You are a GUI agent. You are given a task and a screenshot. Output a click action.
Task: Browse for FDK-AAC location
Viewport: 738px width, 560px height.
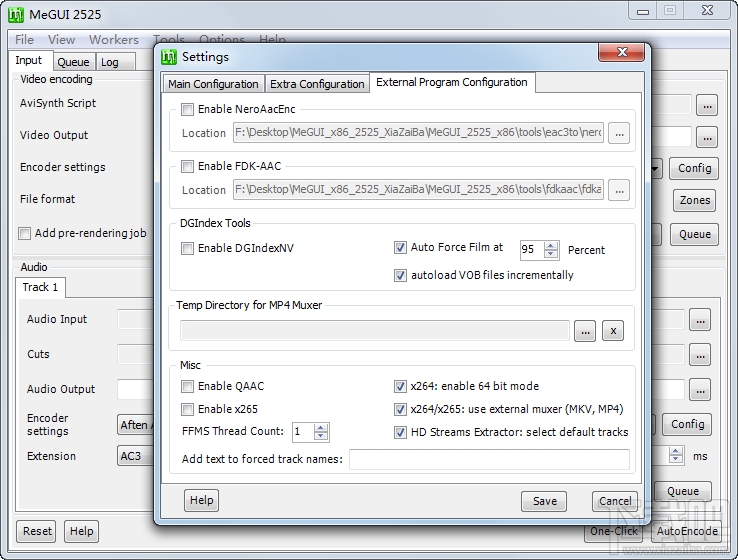[619, 191]
